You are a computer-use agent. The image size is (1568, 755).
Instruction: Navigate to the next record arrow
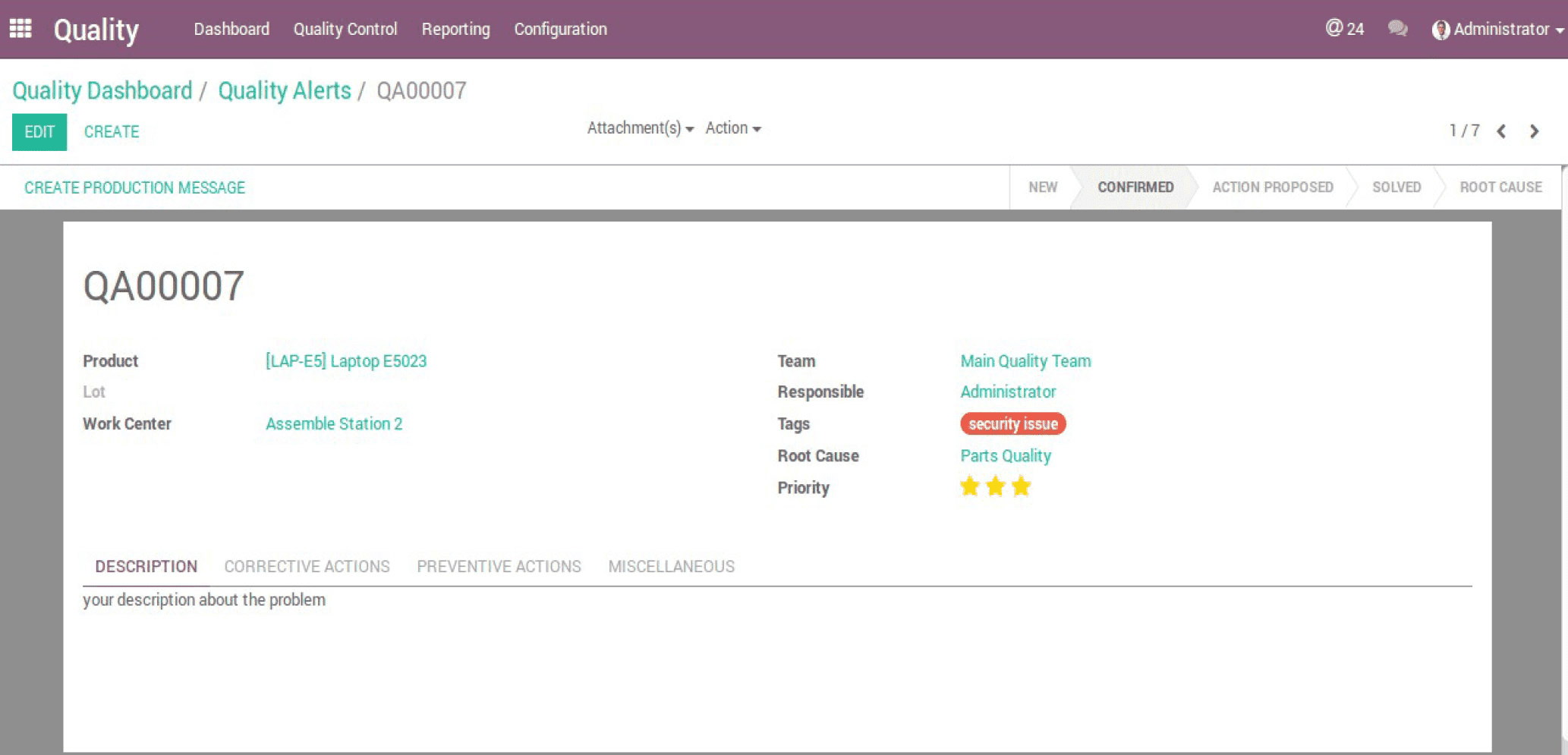1535,131
